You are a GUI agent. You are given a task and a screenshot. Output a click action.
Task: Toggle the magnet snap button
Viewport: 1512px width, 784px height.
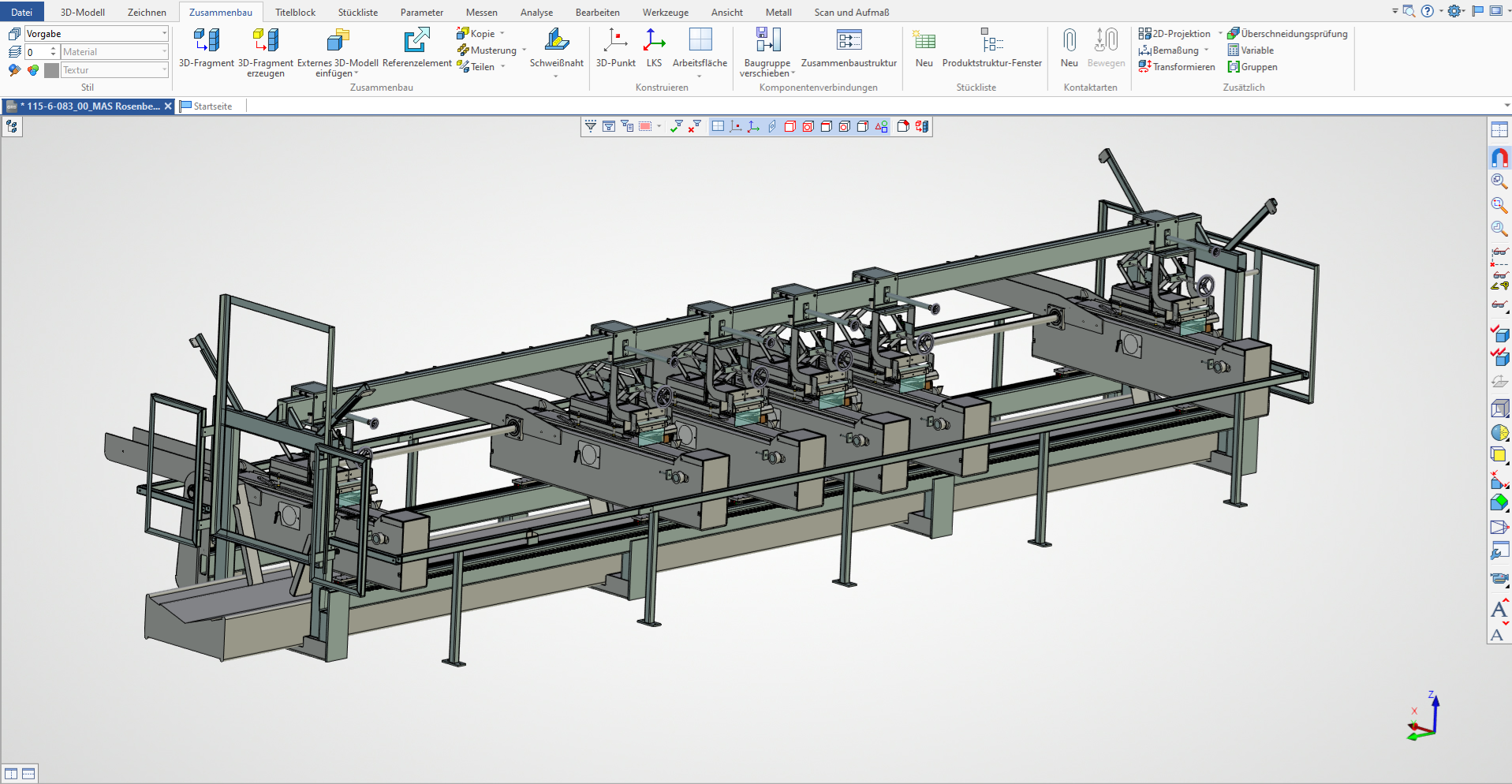pyautogui.click(x=1499, y=158)
